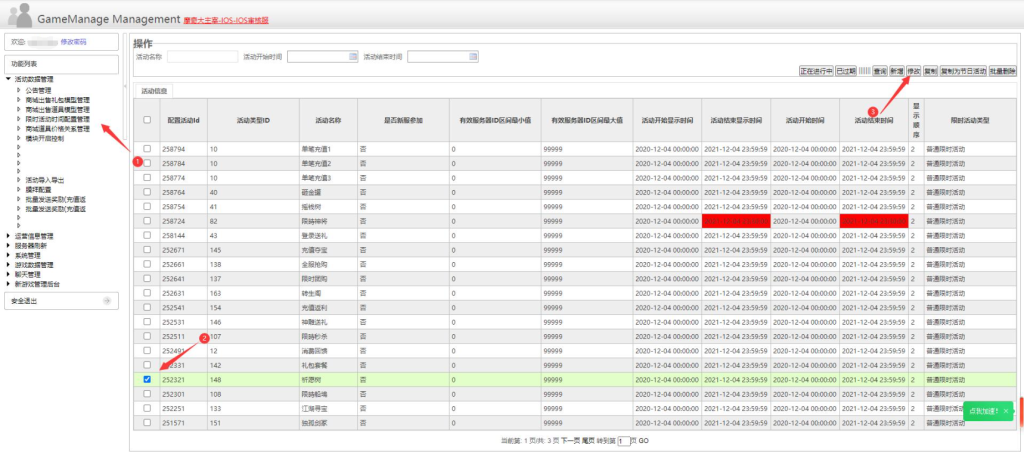Go to 下一页 in pagination
The width and height of the screenshot is (1024, 452).
click(x=570, y=441)
